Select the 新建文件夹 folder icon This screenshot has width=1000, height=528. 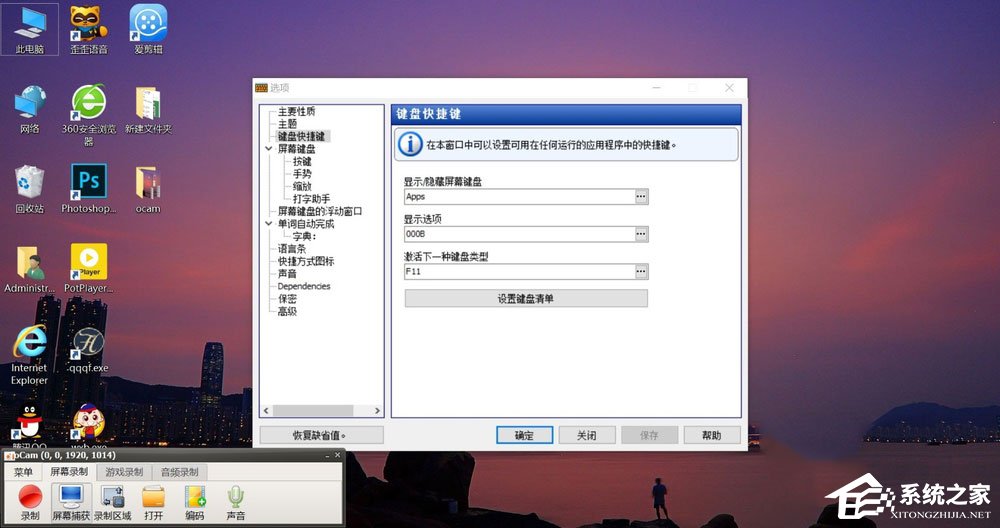pos(148,110)
